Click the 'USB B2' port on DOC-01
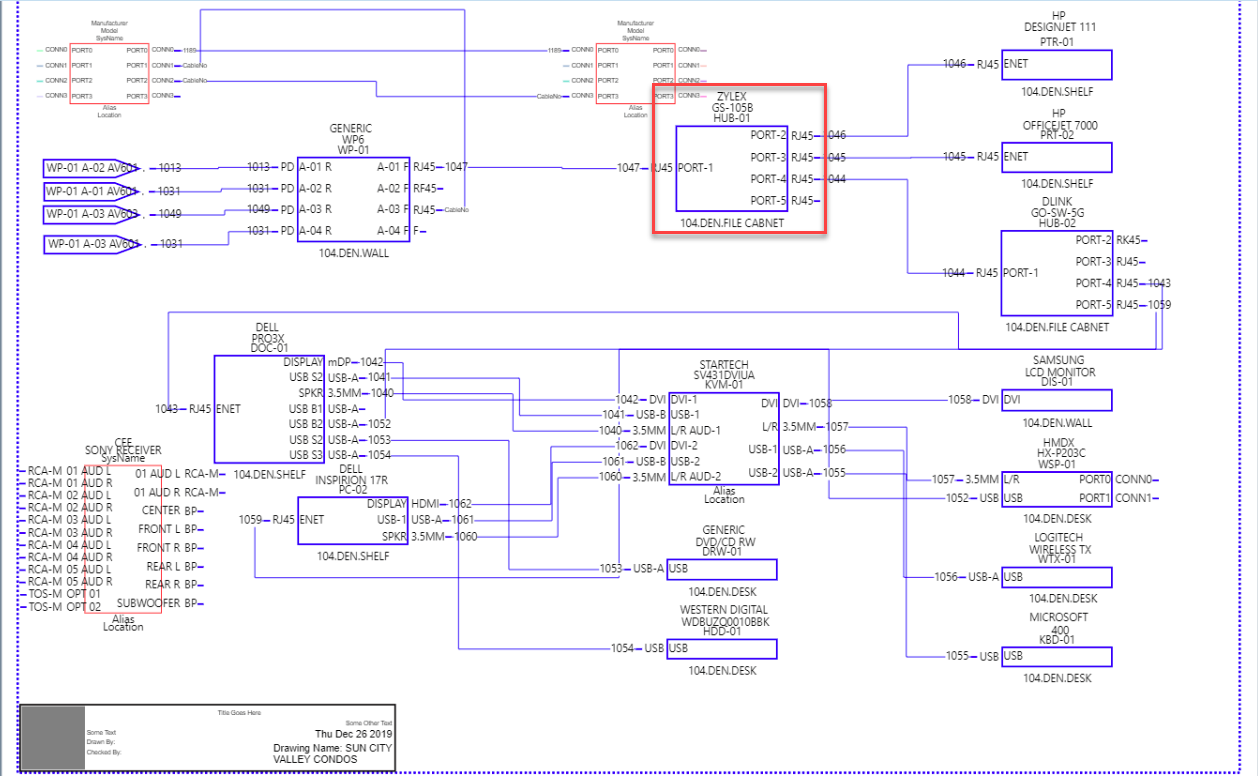Viewport: 1258px width, 776px height. 306,424
